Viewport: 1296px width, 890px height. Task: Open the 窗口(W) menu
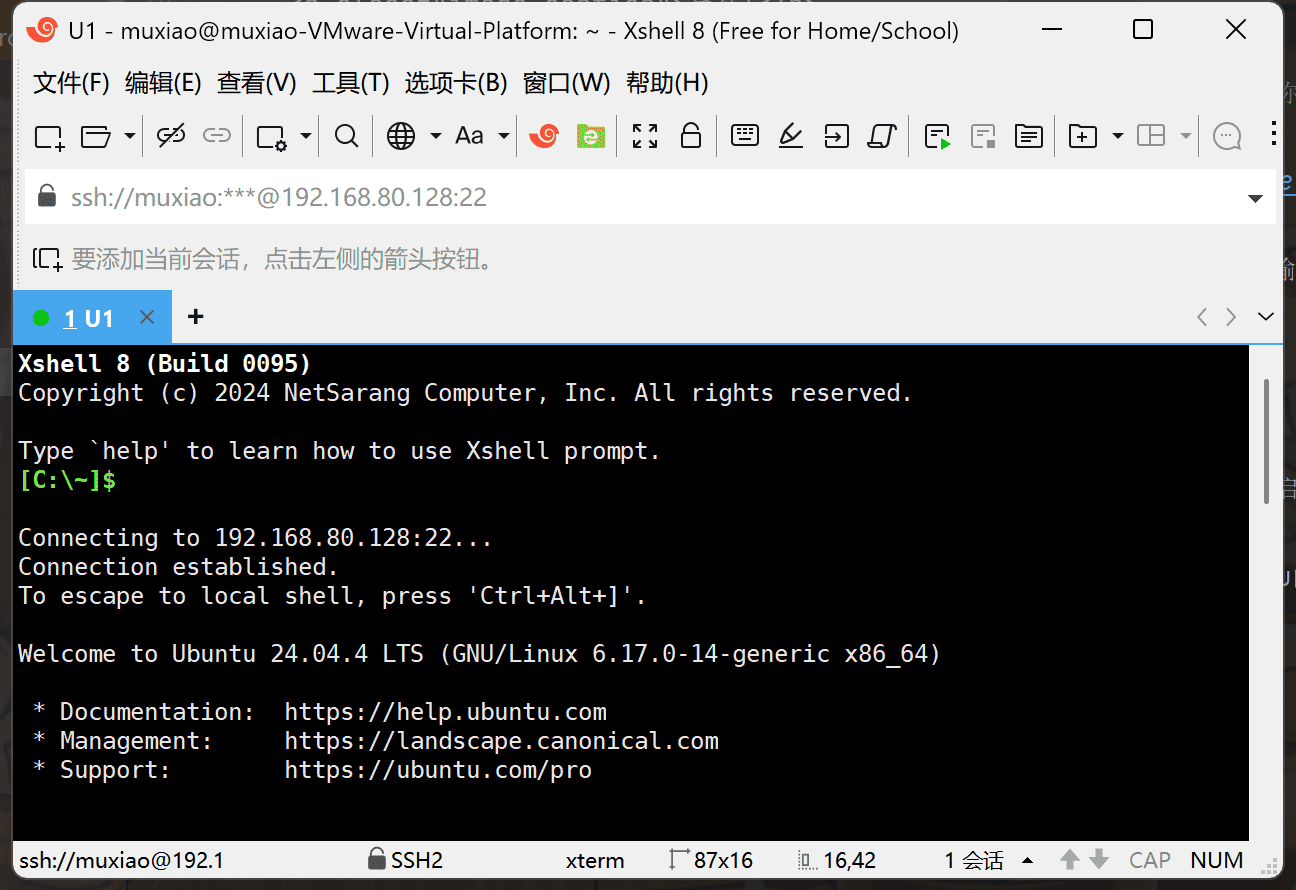[x=566, y=83]
